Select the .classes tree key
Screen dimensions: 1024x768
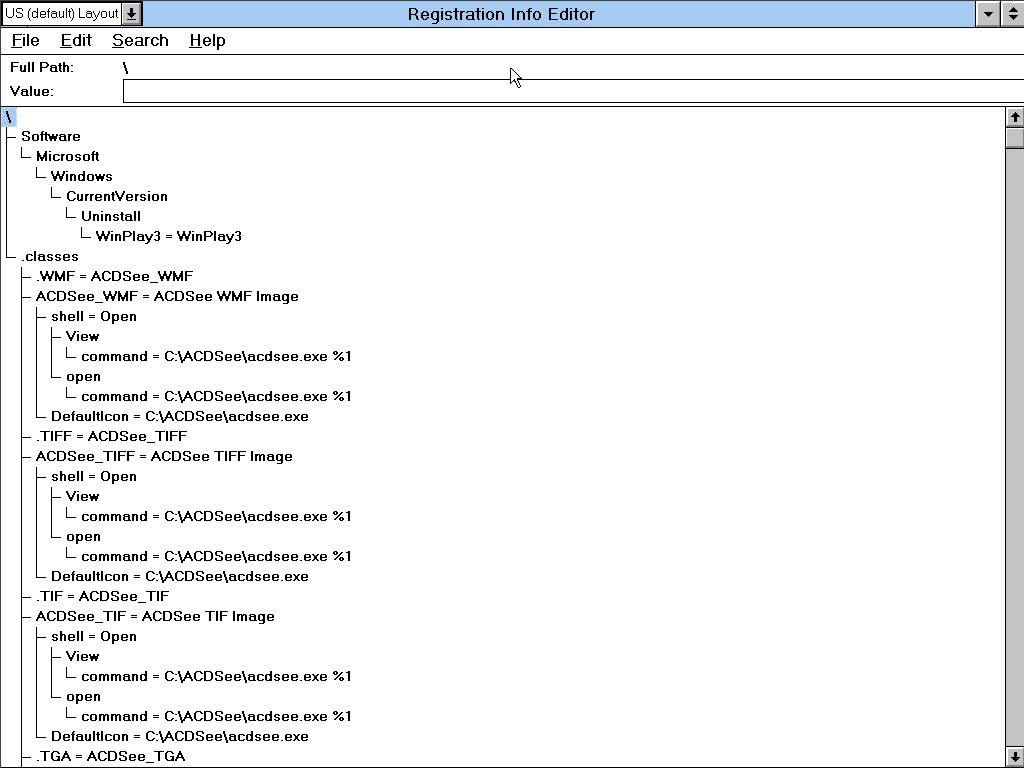49,256
